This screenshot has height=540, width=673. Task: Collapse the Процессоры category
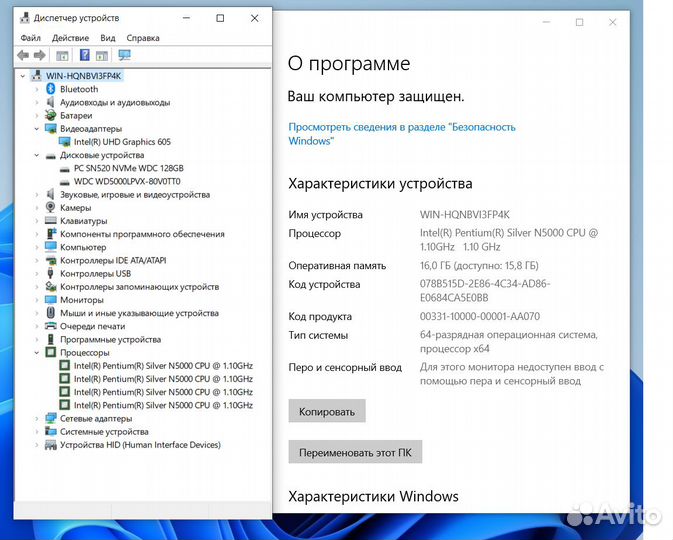[x=36, y=352]
